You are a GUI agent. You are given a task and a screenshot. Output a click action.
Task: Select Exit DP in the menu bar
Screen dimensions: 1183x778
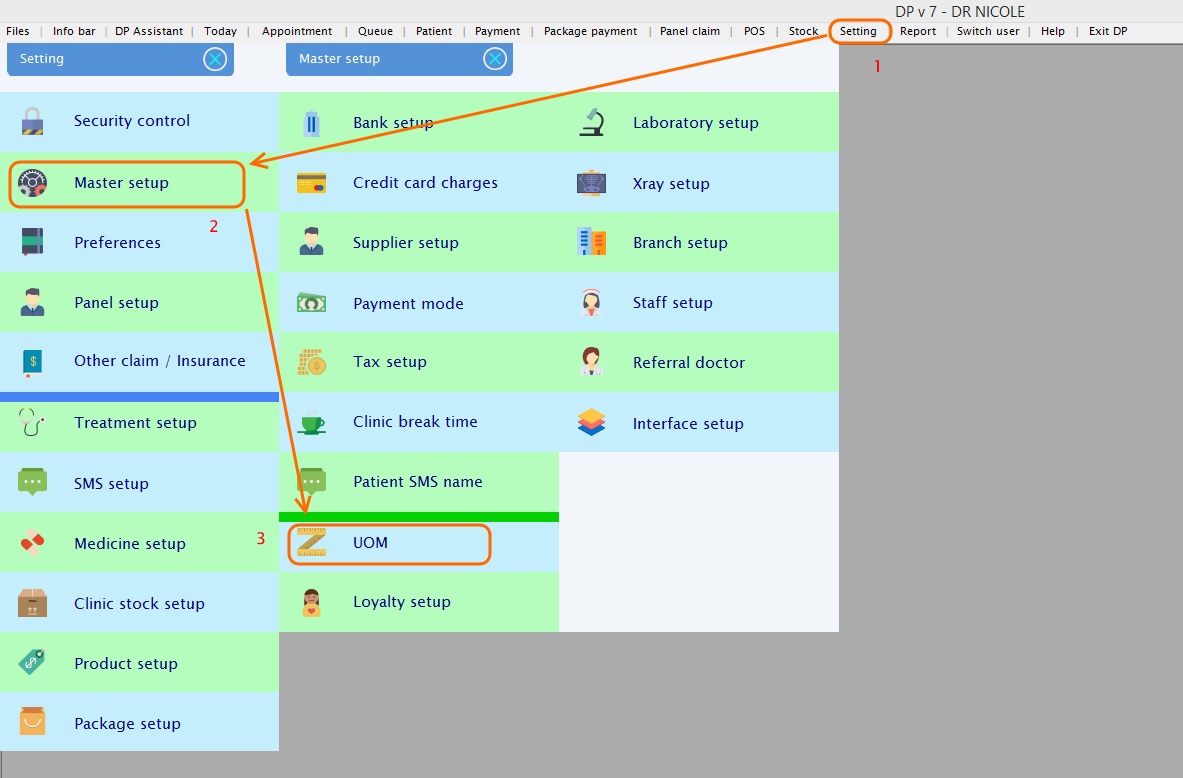point(1107,31)
